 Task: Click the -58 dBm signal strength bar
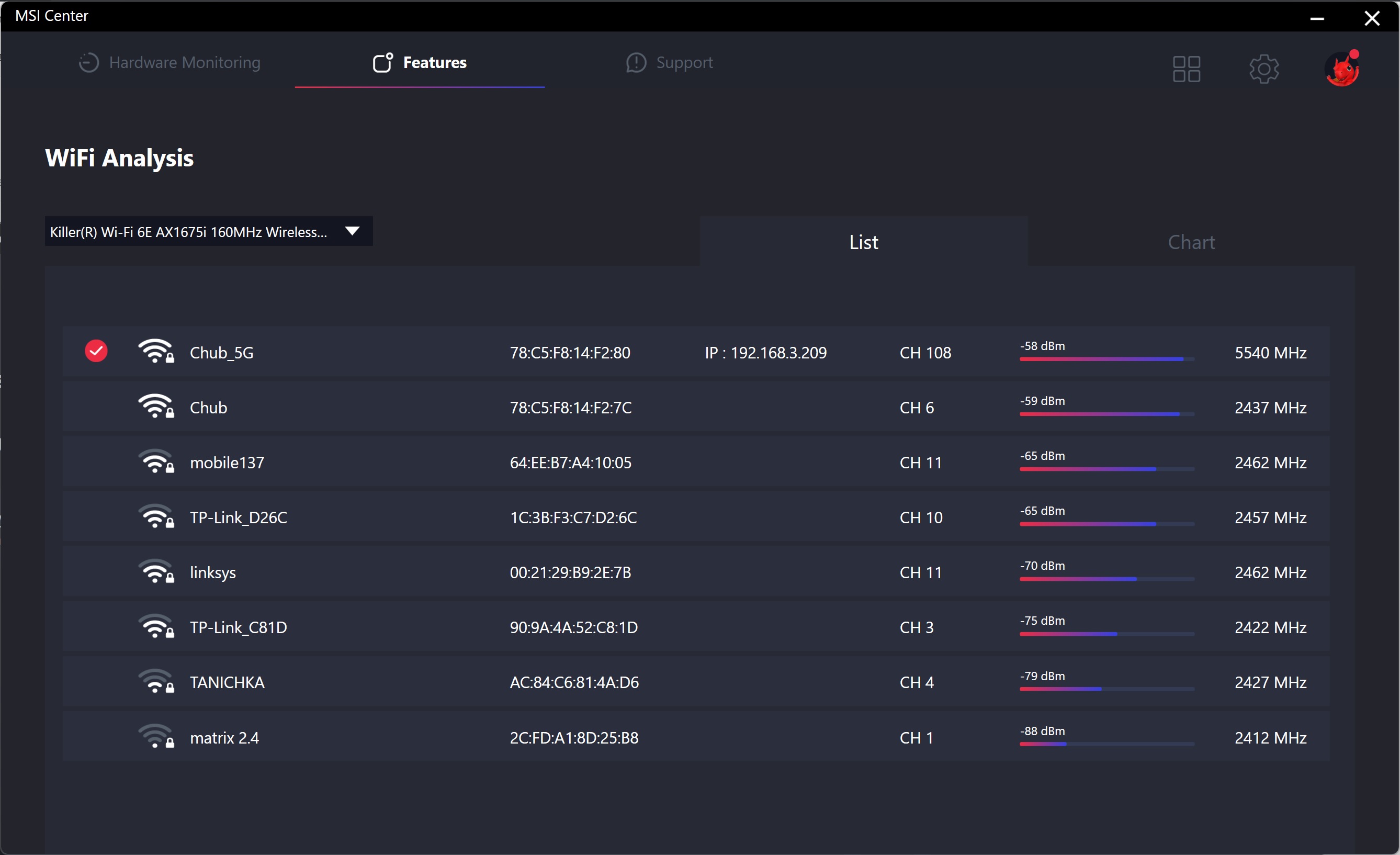pyautogui.click(x=1107, y=359)
